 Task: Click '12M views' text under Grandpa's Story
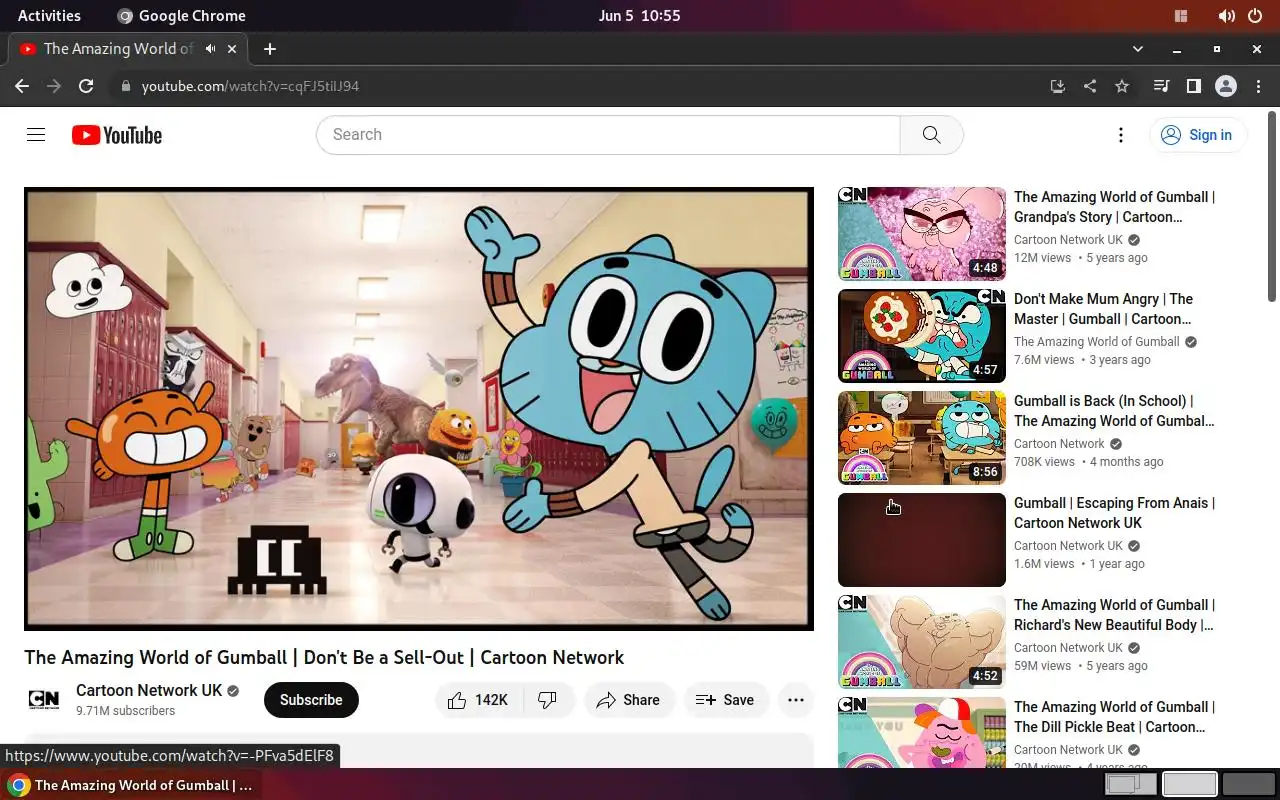[x=1042, y=258]
